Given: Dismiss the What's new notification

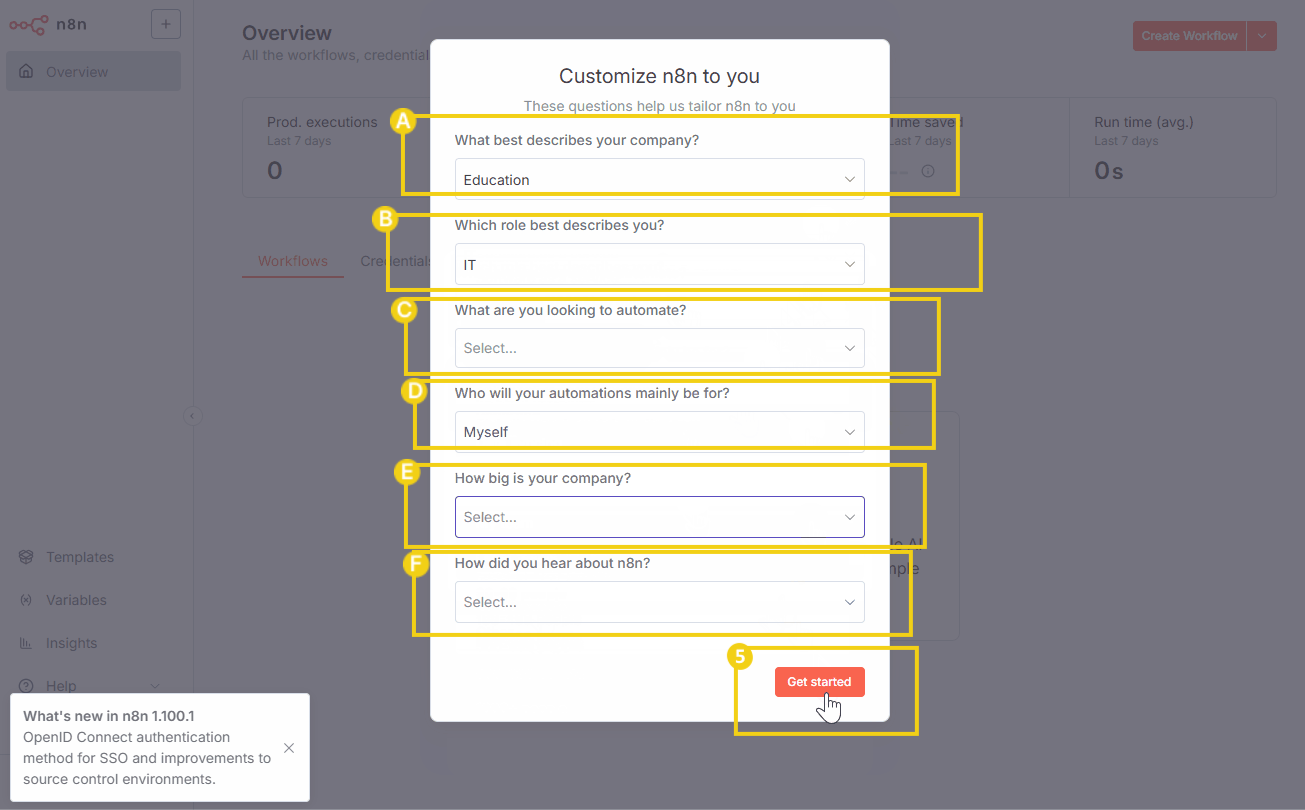Looking at the screenshot, I should click(x=288, y=748).
